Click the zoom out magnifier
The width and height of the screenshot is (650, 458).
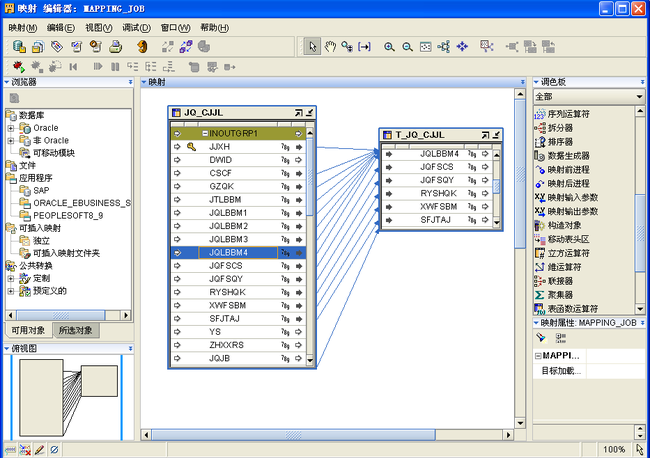(407, 47)
